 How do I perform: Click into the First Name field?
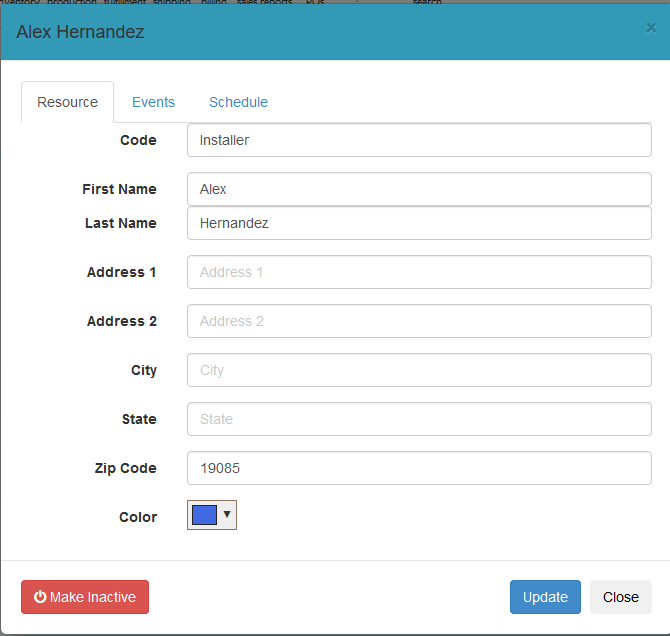419,189
